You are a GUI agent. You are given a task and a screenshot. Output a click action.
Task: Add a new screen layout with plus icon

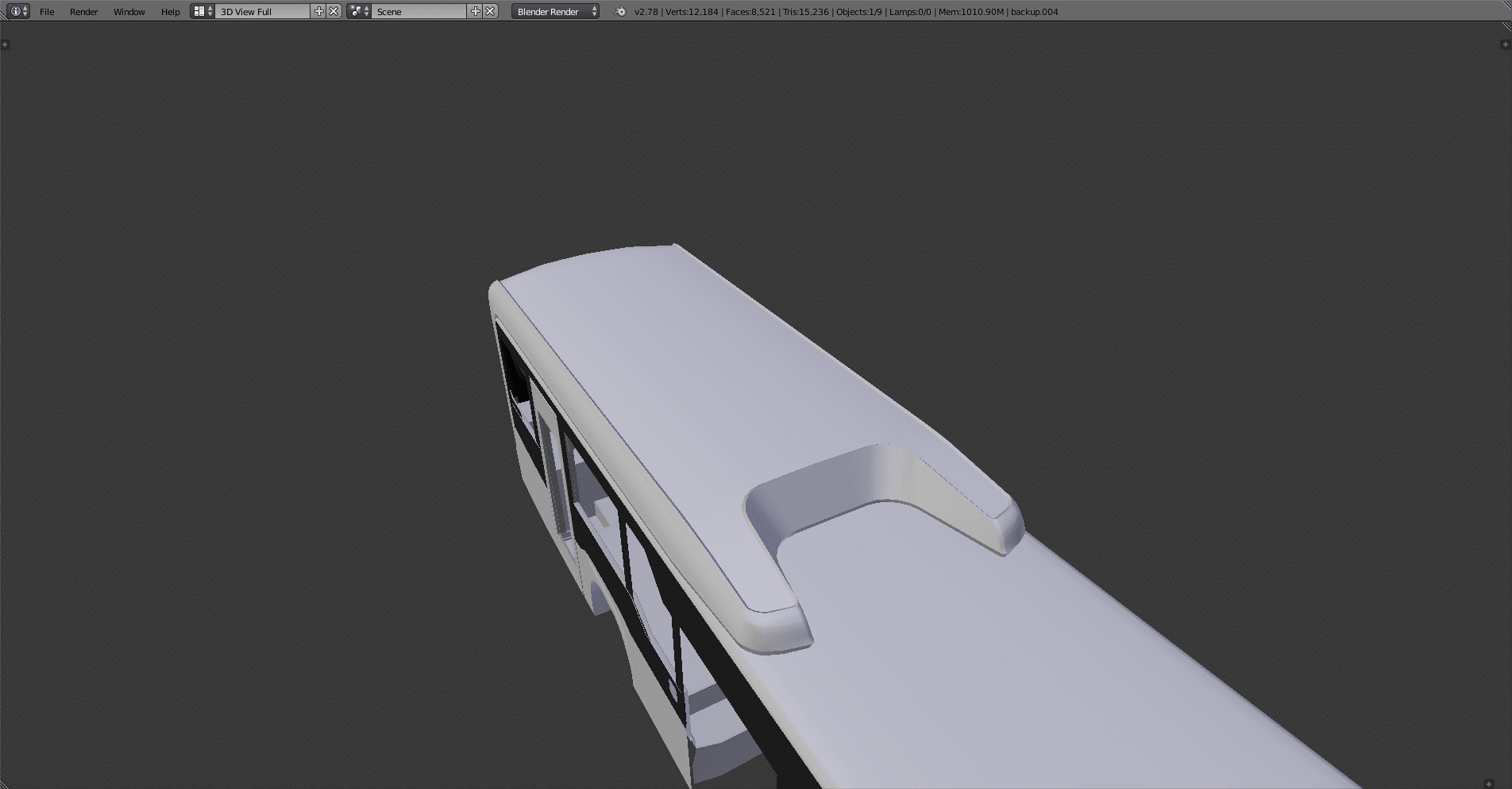click(x=319, y=11)
